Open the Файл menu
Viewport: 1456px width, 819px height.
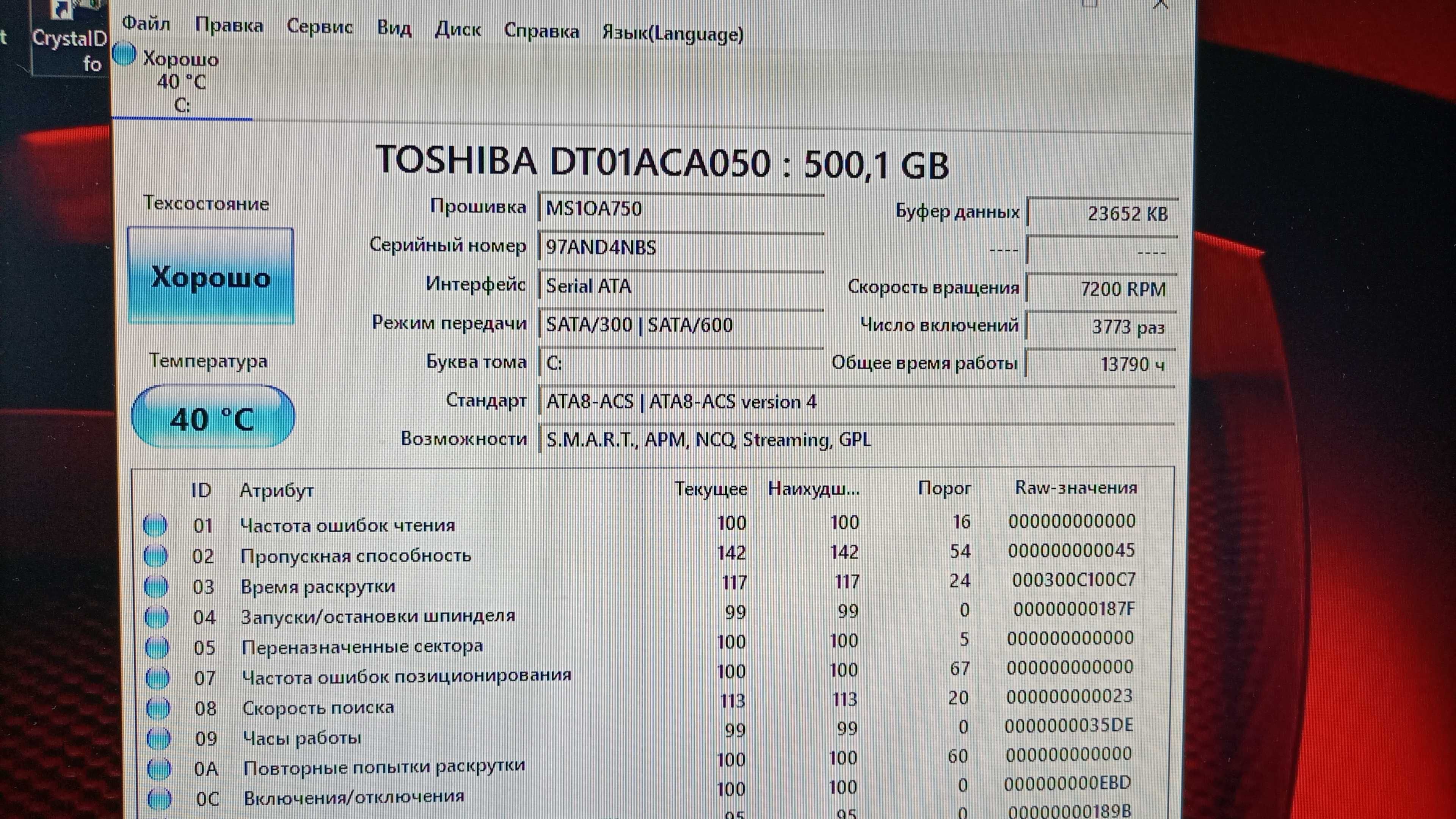146,23
